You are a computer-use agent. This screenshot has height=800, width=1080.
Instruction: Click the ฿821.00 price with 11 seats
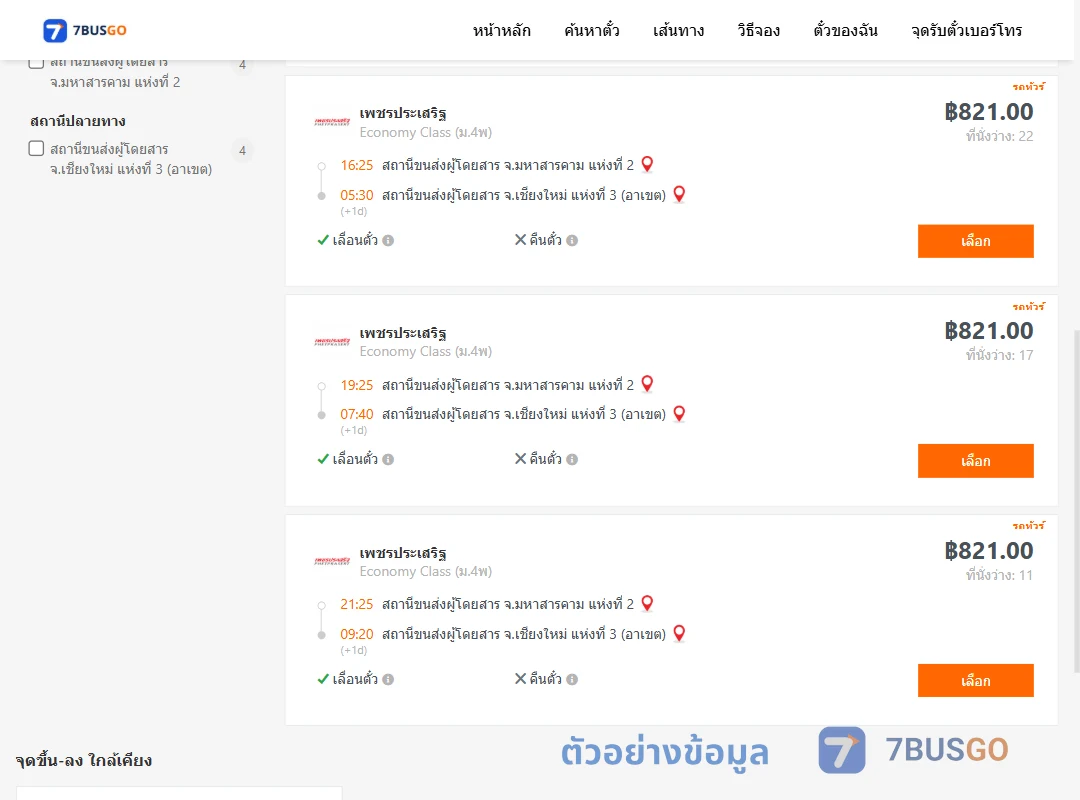[988, 551]
